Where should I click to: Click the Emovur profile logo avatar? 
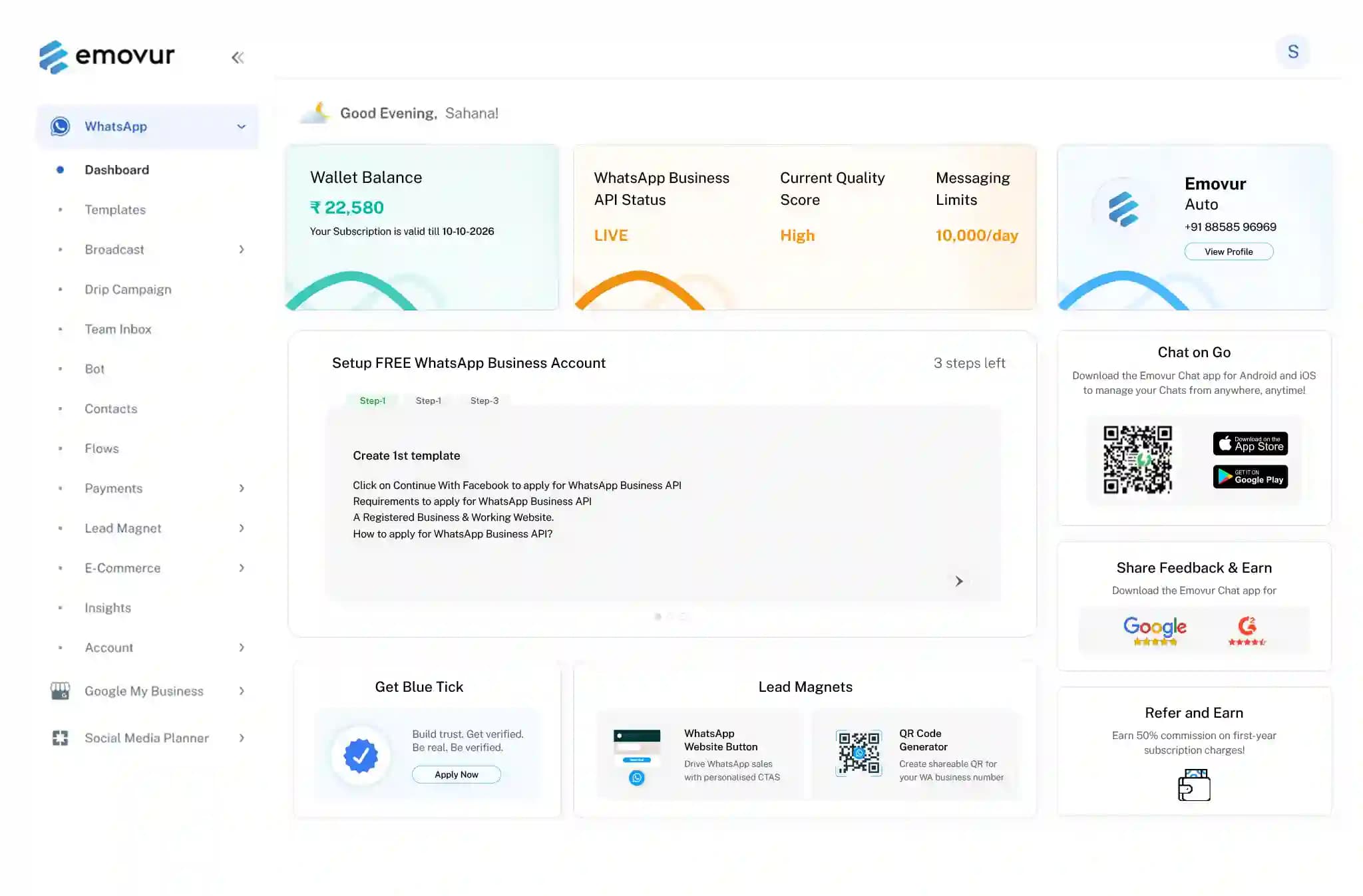(1123, 209)
